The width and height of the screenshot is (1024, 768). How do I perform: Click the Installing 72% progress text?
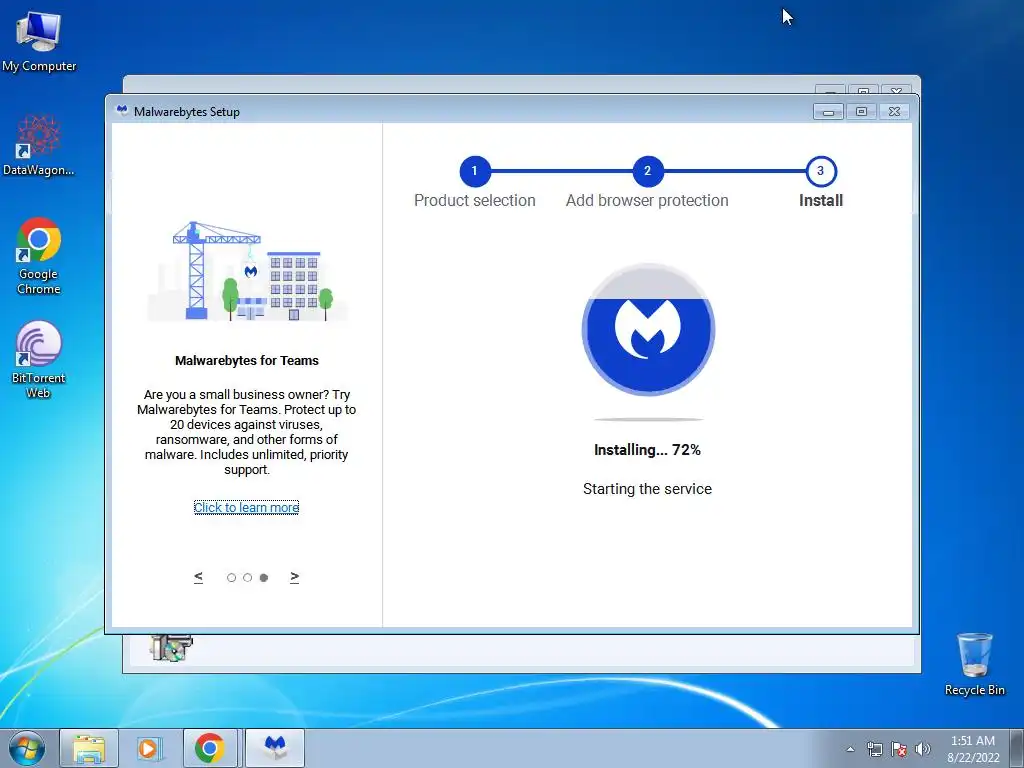click(647, 450)
